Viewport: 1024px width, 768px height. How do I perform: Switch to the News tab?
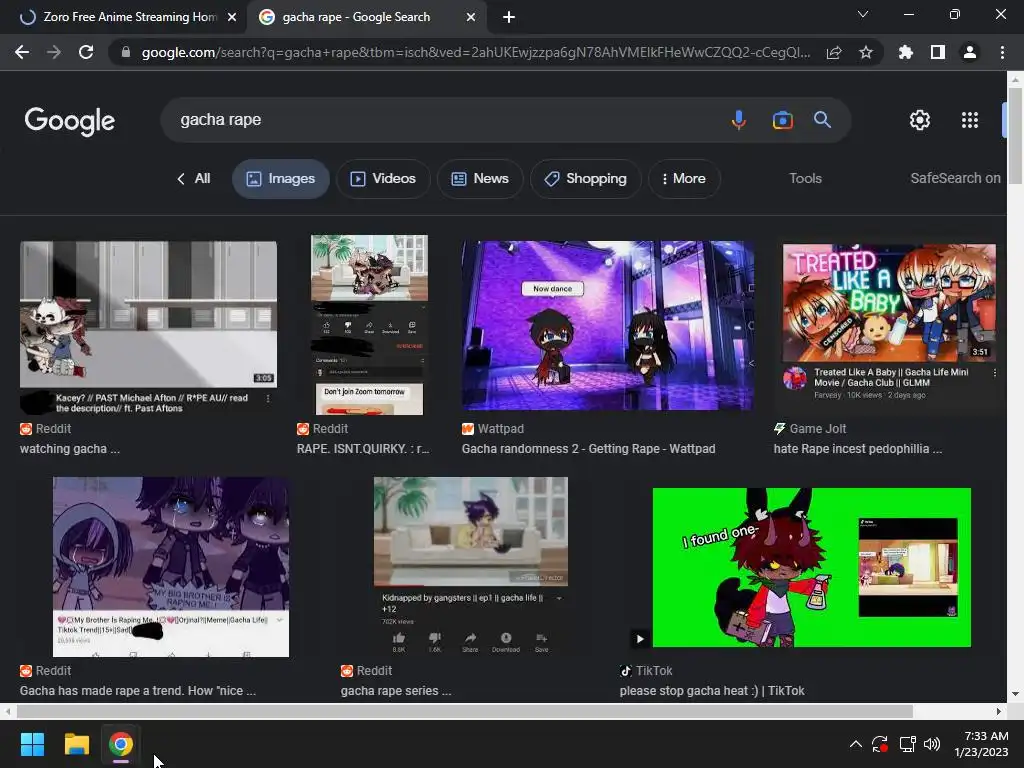pyautogui.click(x=480, y=178)
